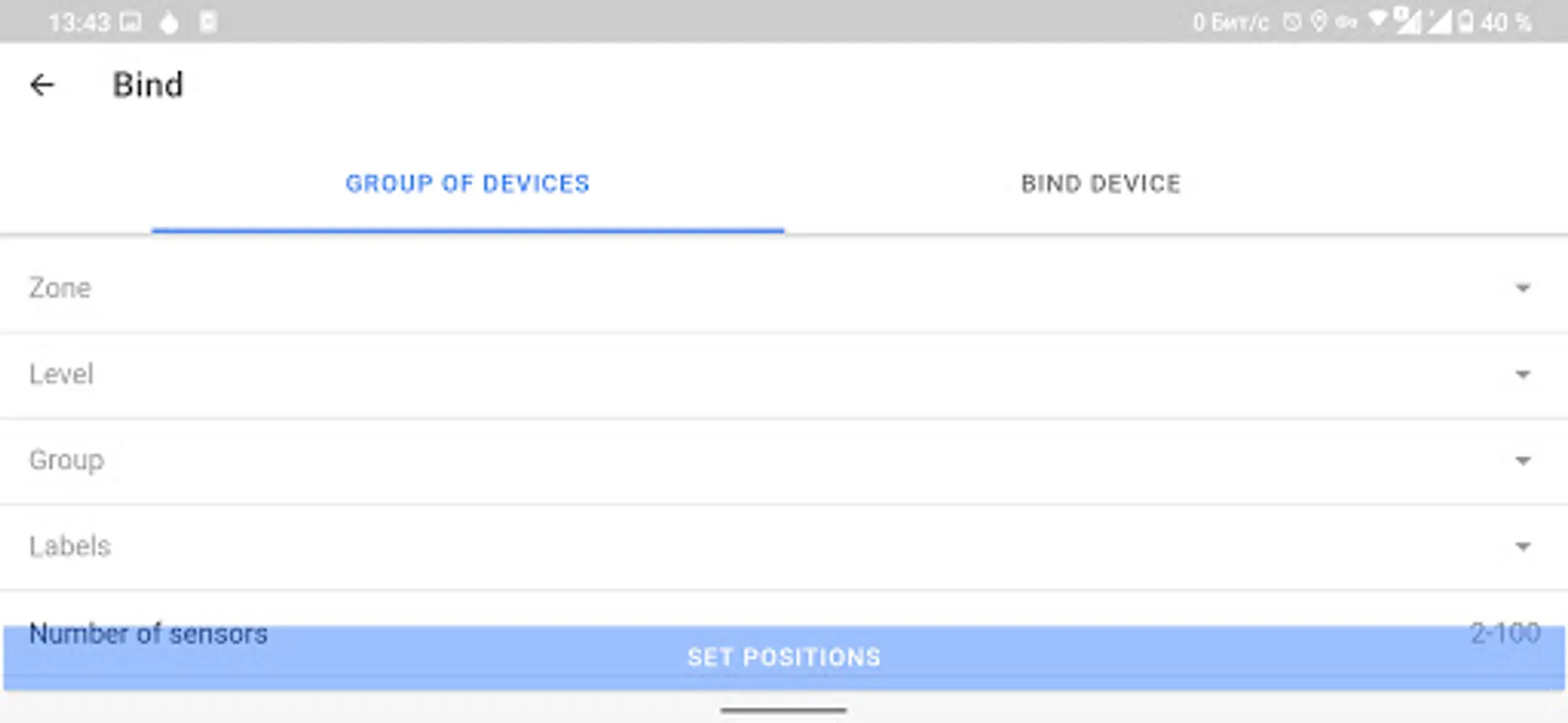Tap the Labels field label
1568x723 pixels.
pos(70,547)
